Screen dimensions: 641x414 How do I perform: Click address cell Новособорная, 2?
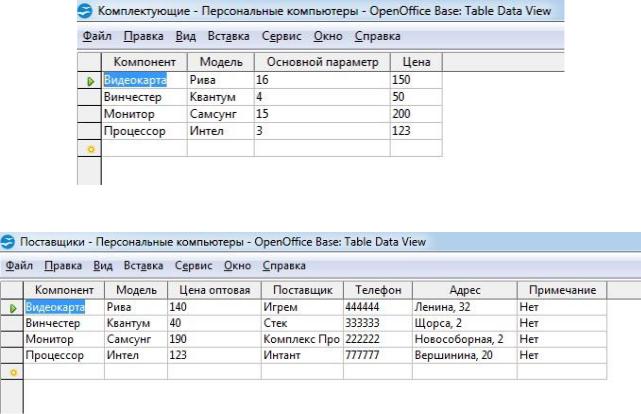coord(465,339)
